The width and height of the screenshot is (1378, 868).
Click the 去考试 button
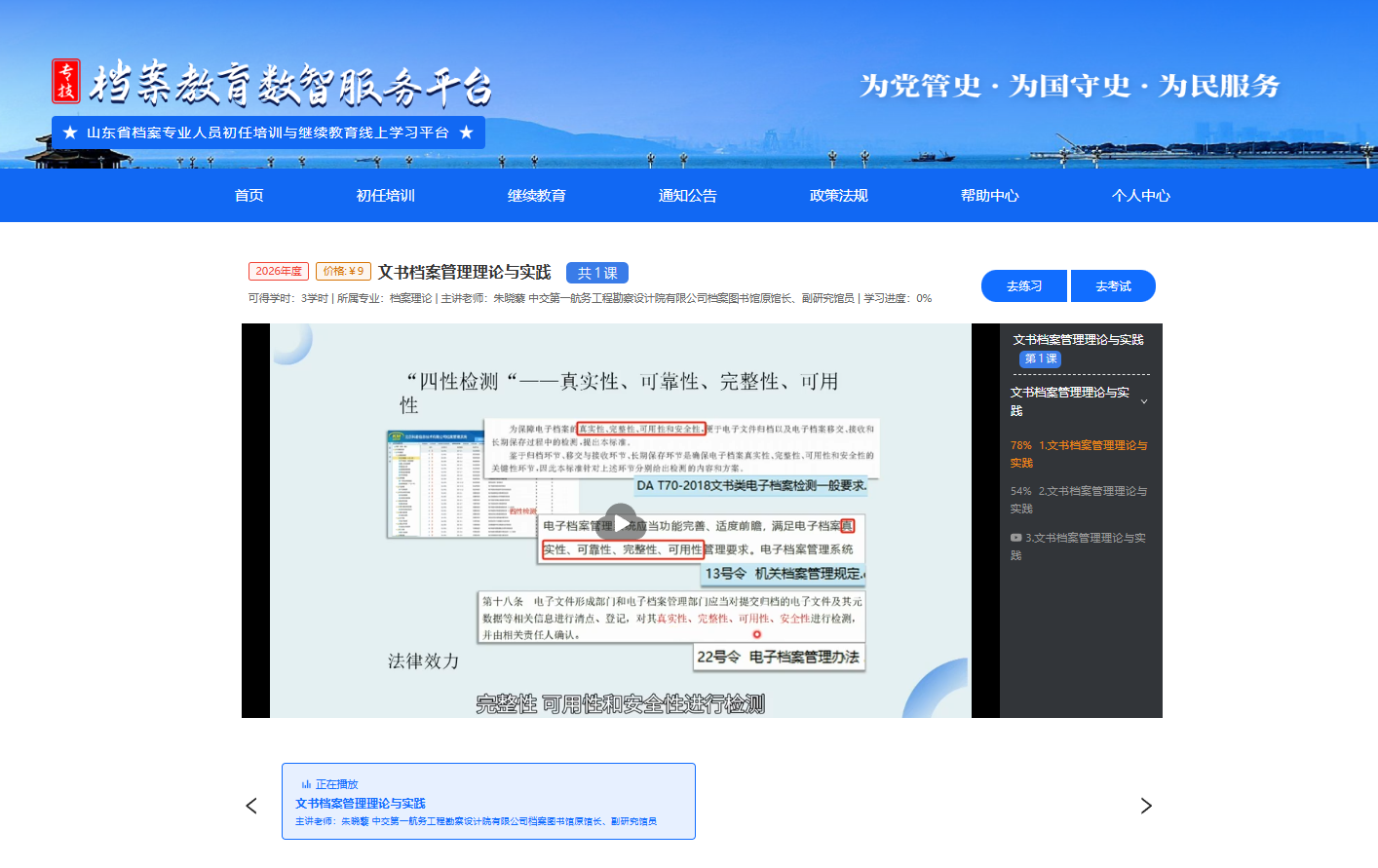(1113, 286)
